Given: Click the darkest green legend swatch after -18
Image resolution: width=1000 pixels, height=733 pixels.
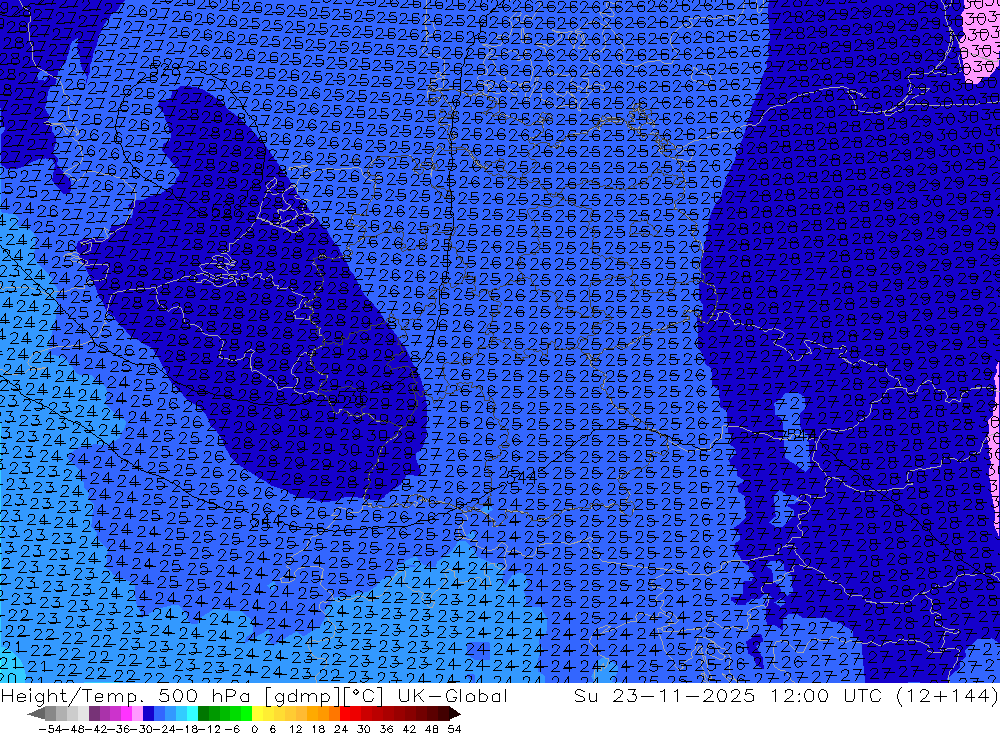Looking at the screenshot, I should [203, 714].
